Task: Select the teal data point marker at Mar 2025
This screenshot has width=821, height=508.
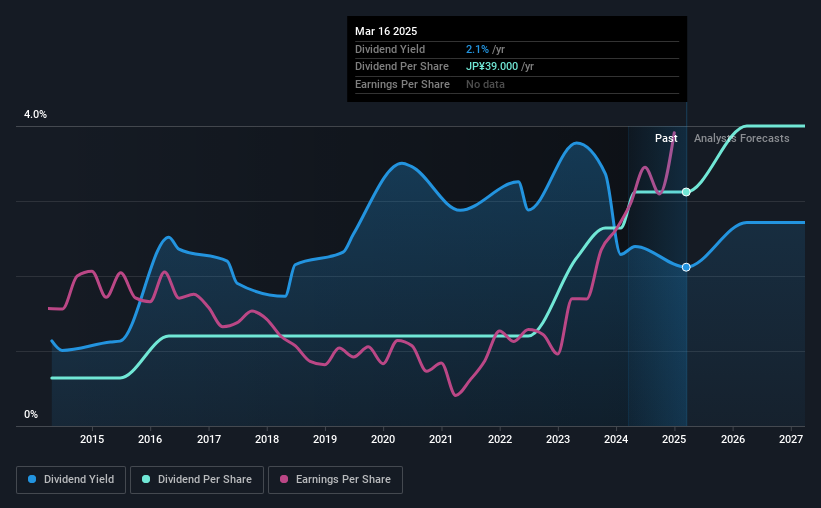Action: pos(686,192)
